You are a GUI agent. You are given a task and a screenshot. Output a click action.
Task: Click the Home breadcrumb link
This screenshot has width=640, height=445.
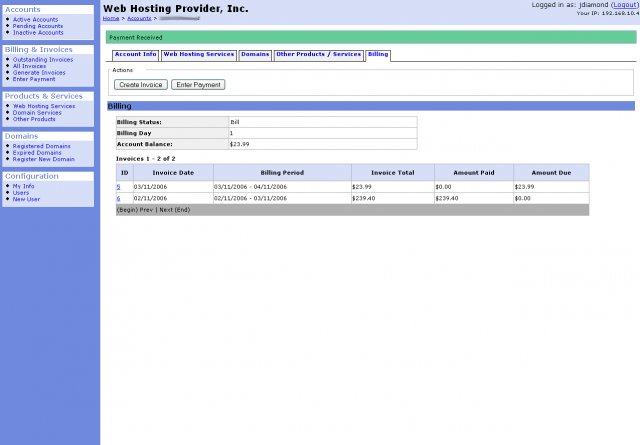pyautogui.click(x=112, y=18)
